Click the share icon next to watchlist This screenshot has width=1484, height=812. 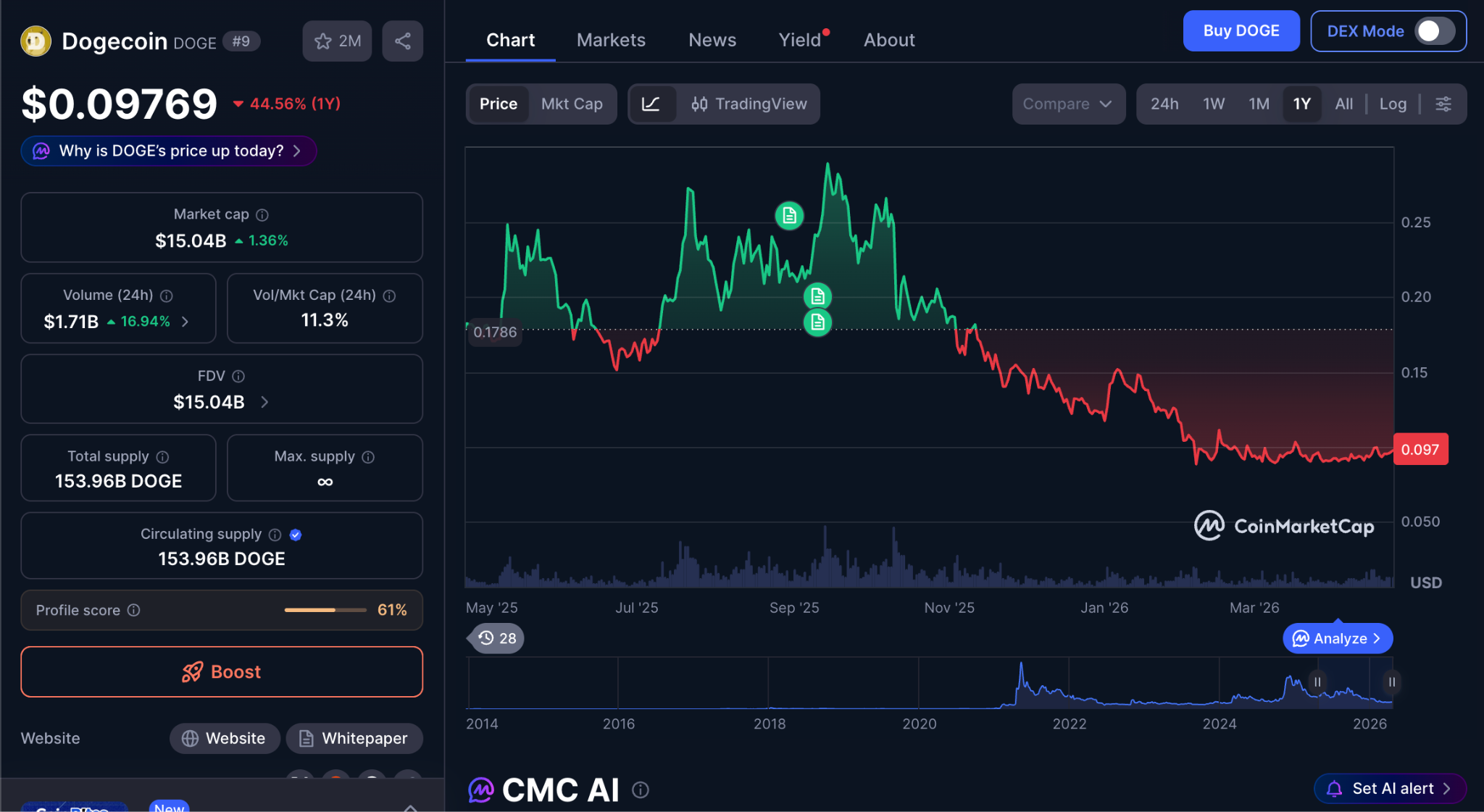point(402,41)
